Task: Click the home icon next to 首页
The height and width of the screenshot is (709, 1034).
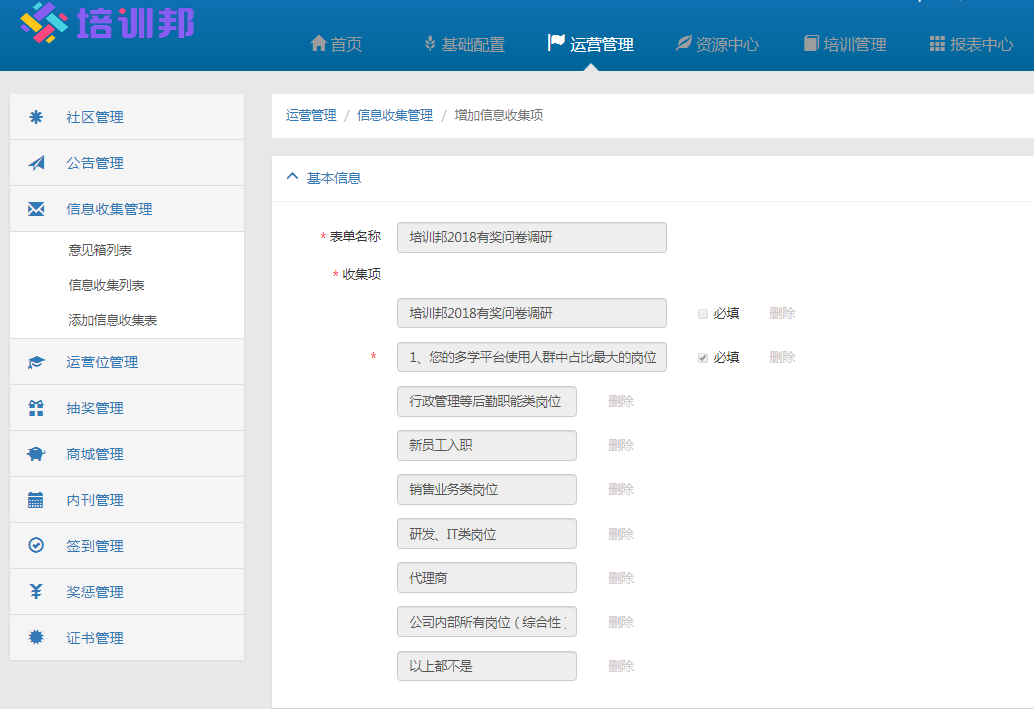Action: (x=319, y=44)
